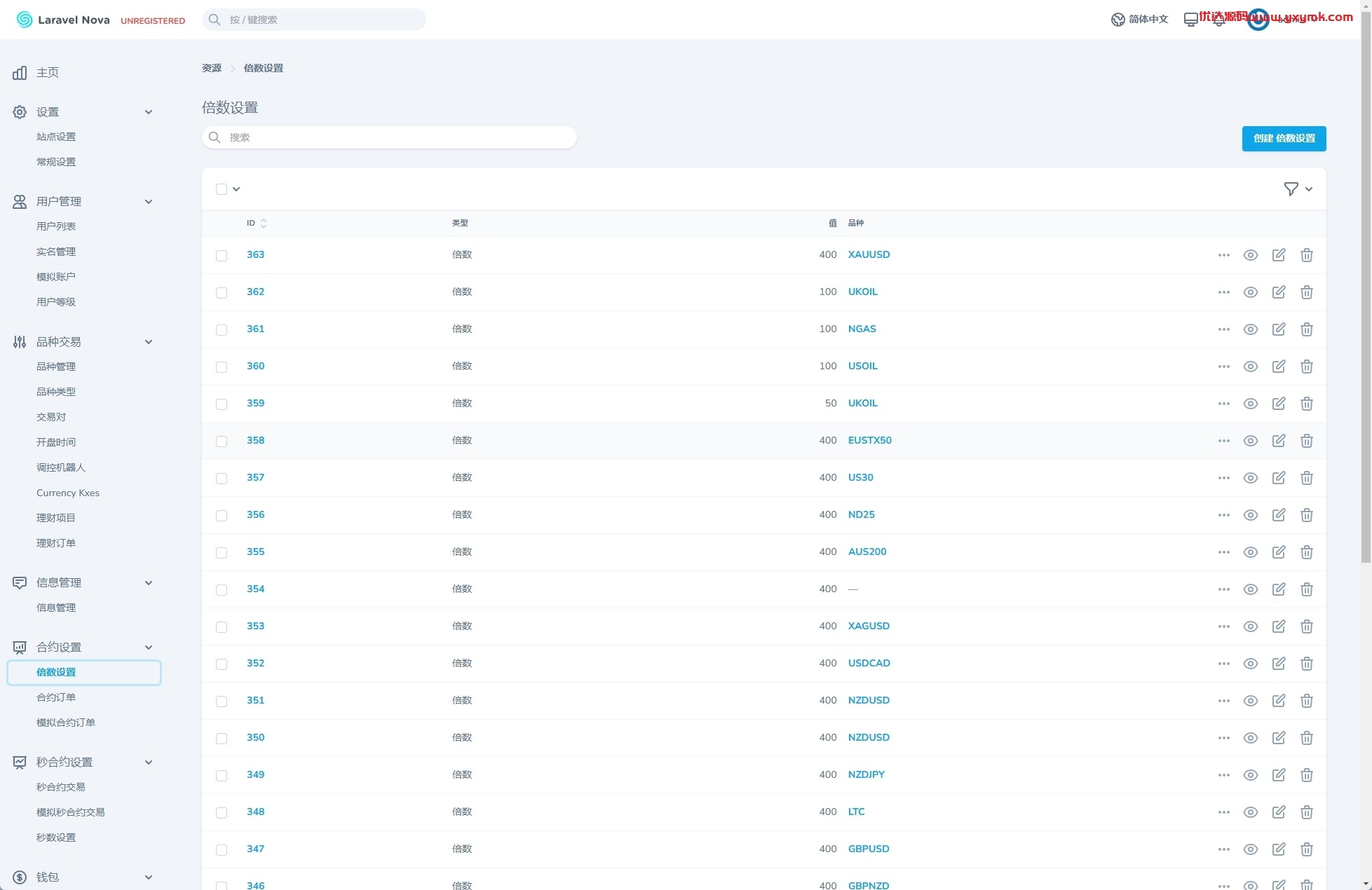This screenshot has height=890, width=1372.
Task: Click the 创建 倍数设置 button
Action: pos(1284,138)
